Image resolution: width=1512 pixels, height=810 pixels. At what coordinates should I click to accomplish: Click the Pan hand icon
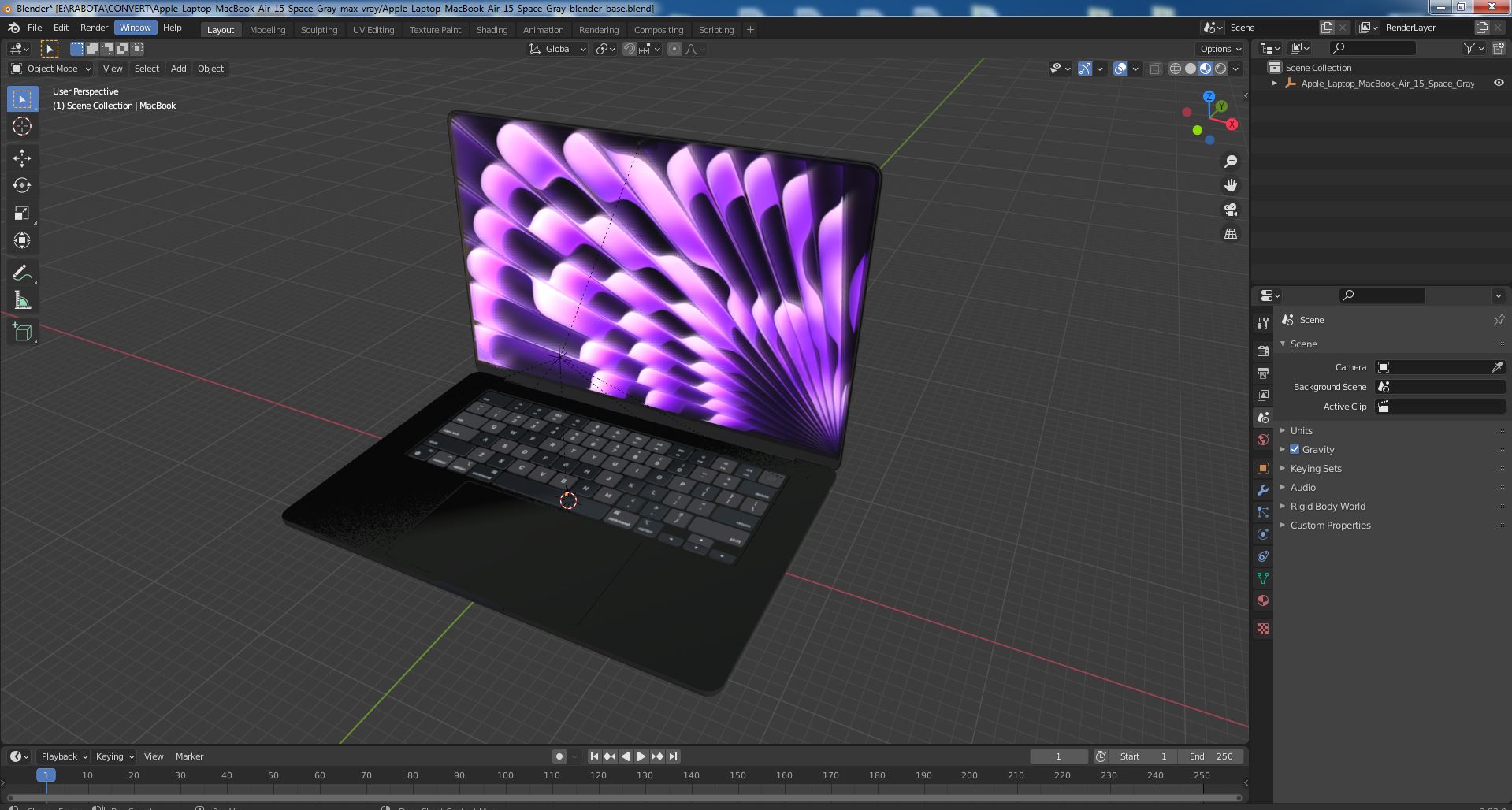[x=1230, y=185]
